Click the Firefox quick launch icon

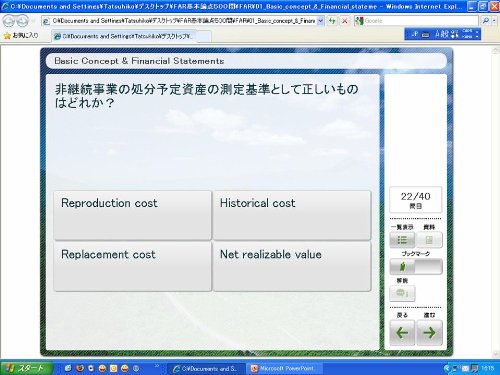[80, 368]
